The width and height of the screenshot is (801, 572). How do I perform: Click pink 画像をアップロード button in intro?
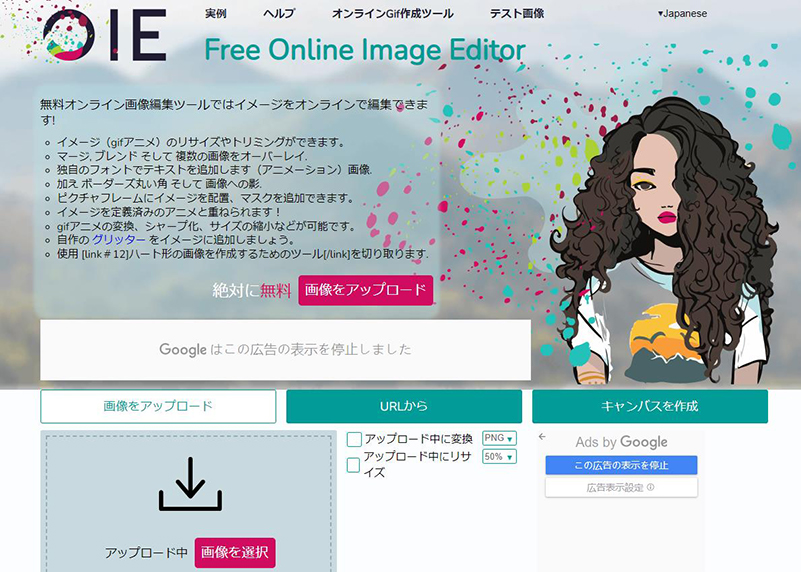pyautogui.click(x=366, y=290)
